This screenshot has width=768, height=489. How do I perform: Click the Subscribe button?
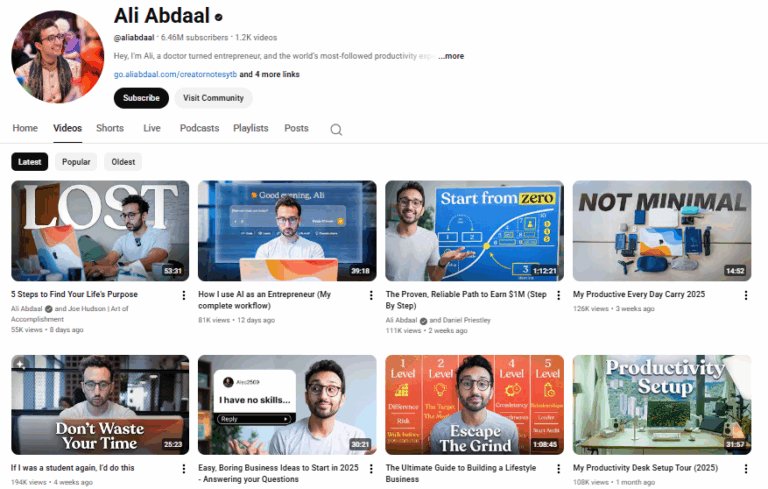pyautogui.click(x=141, y=98)
